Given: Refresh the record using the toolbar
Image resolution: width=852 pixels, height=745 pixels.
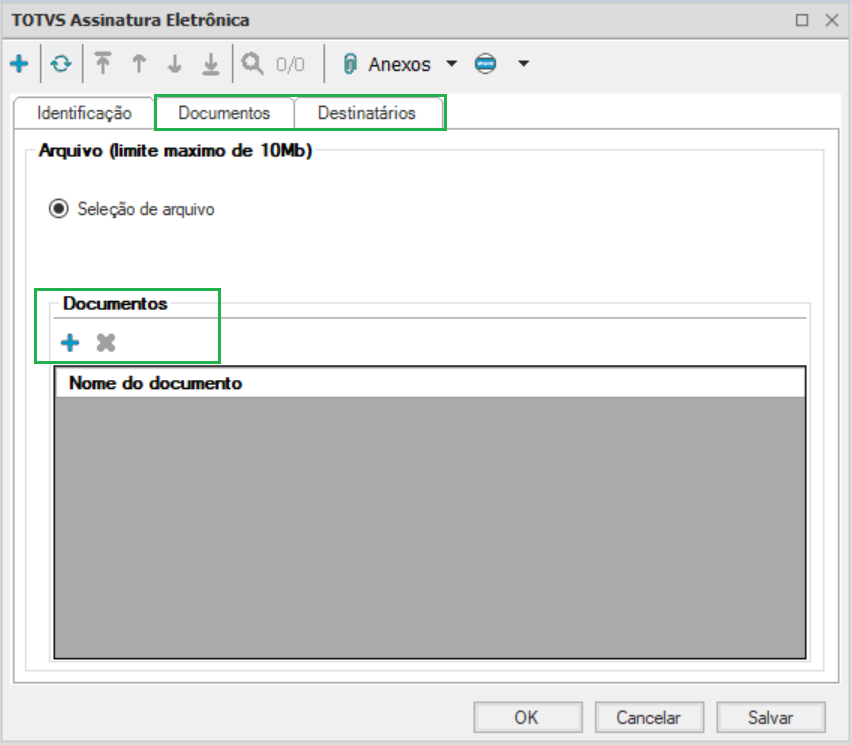Looking at the screenshot, I should pos(61,64).
